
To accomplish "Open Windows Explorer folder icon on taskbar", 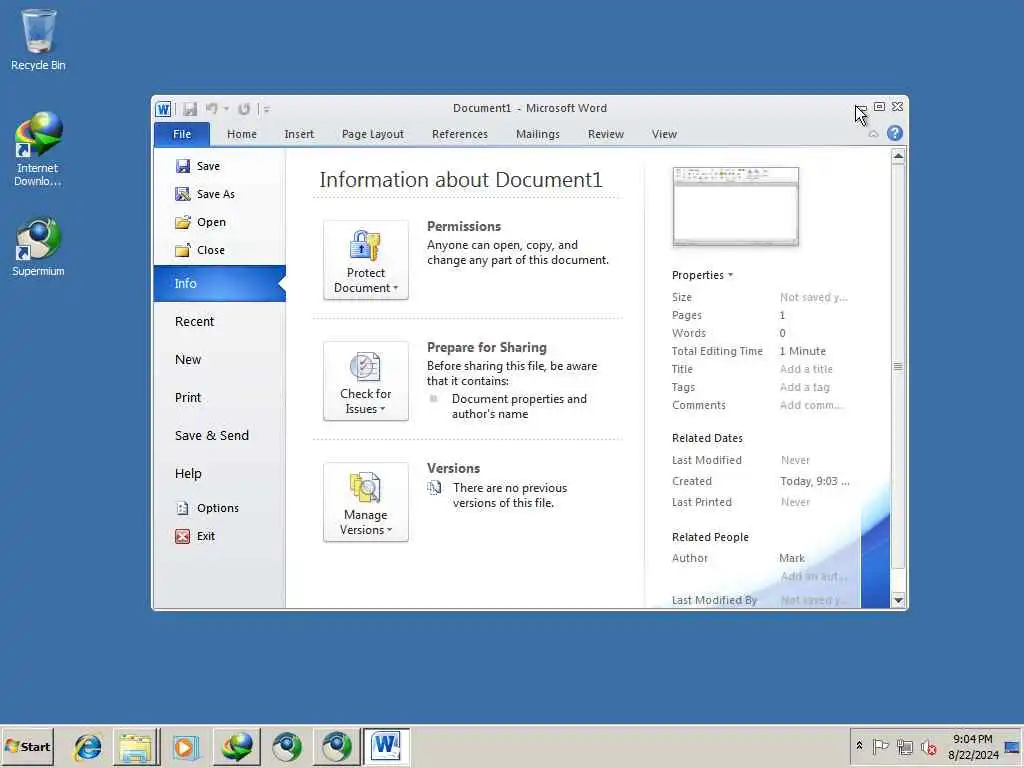I will pyautogui.click(x=136, y=746).
